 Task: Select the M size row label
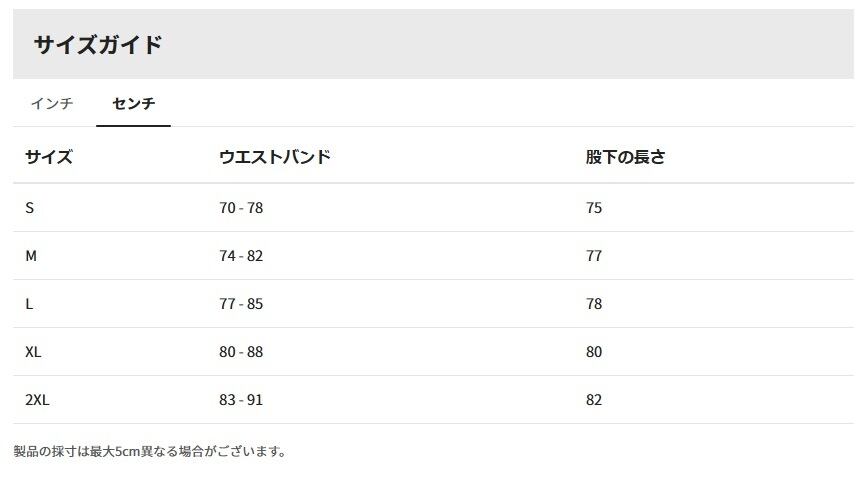pyautogui.click(x=31, y=256)
